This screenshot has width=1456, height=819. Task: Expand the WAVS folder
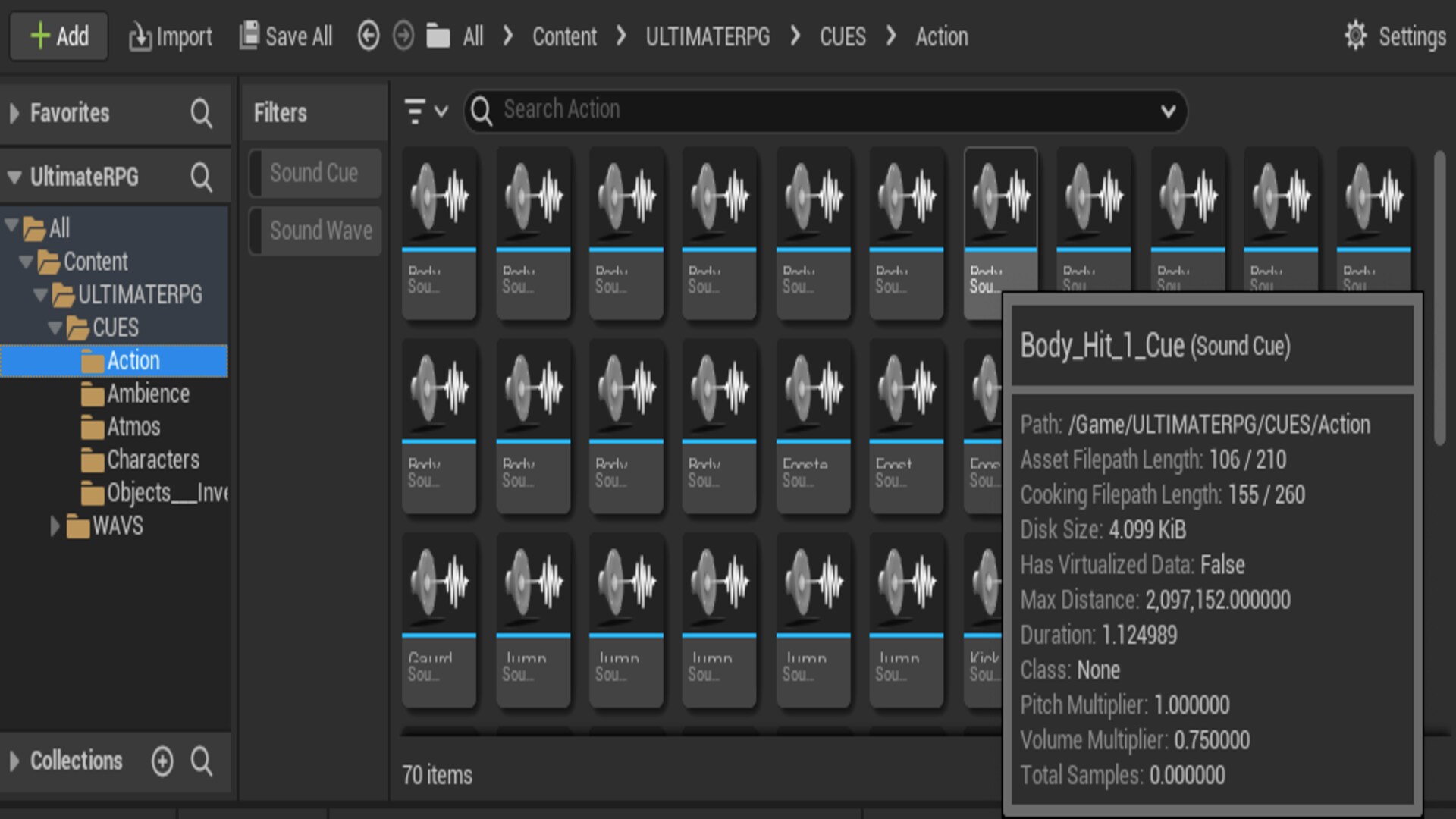(x=54, y=526)
